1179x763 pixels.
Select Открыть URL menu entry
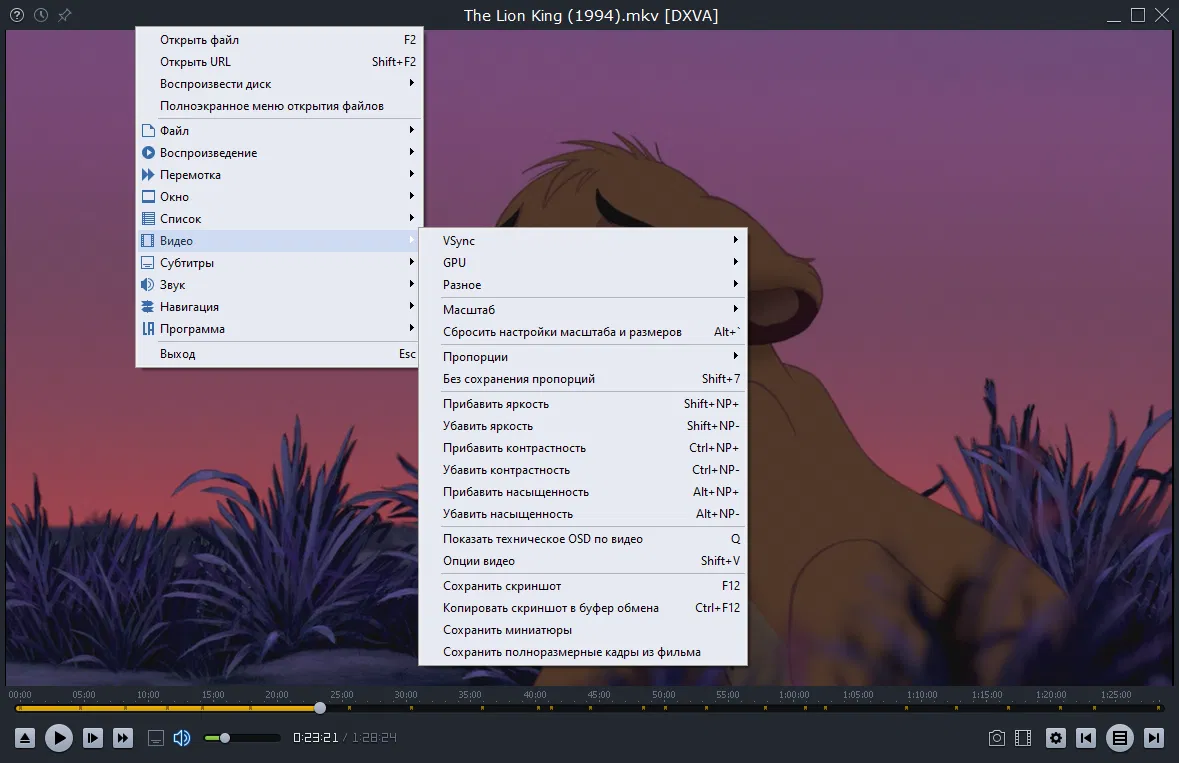279,62
